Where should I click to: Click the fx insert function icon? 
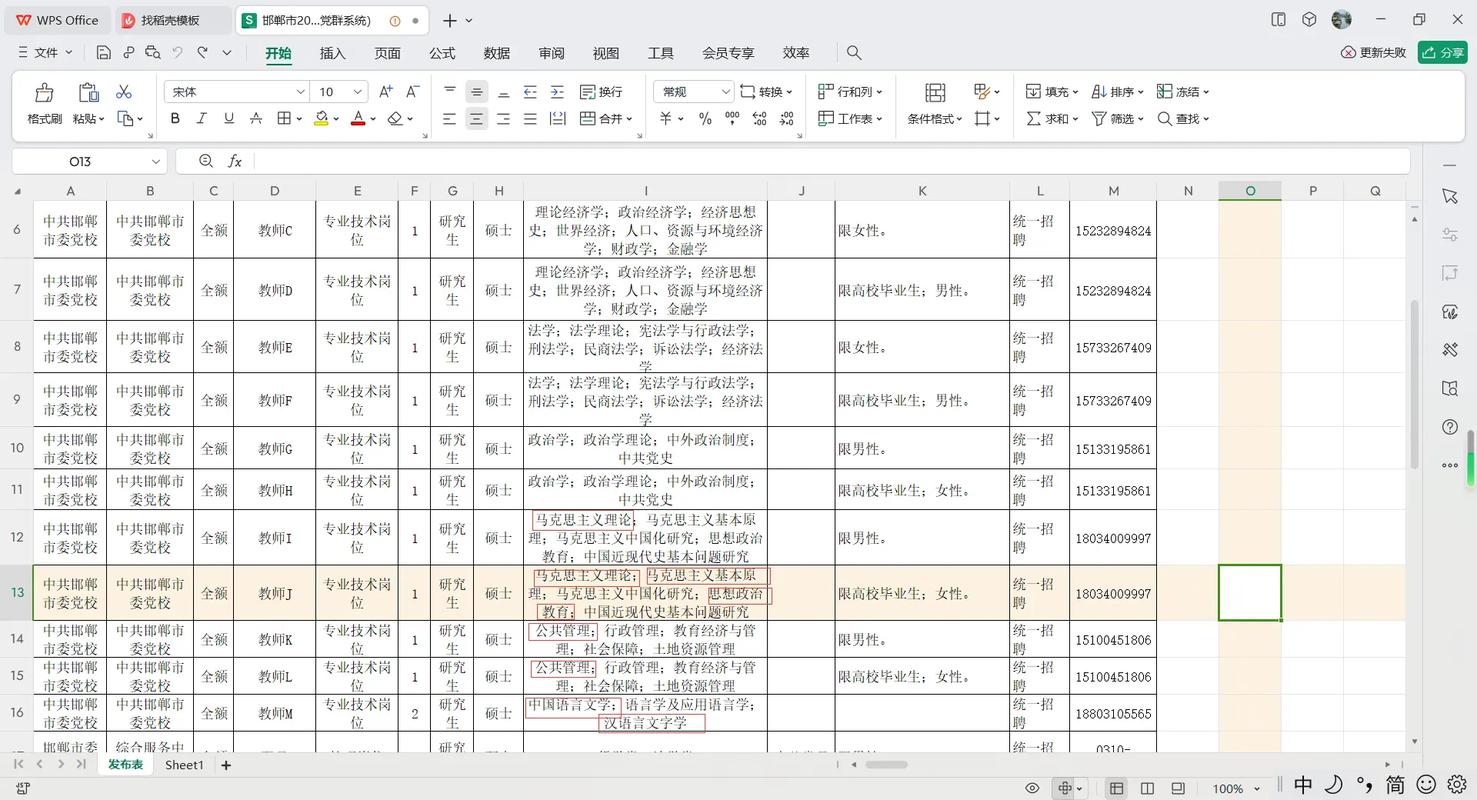click(x=235, y=161)
